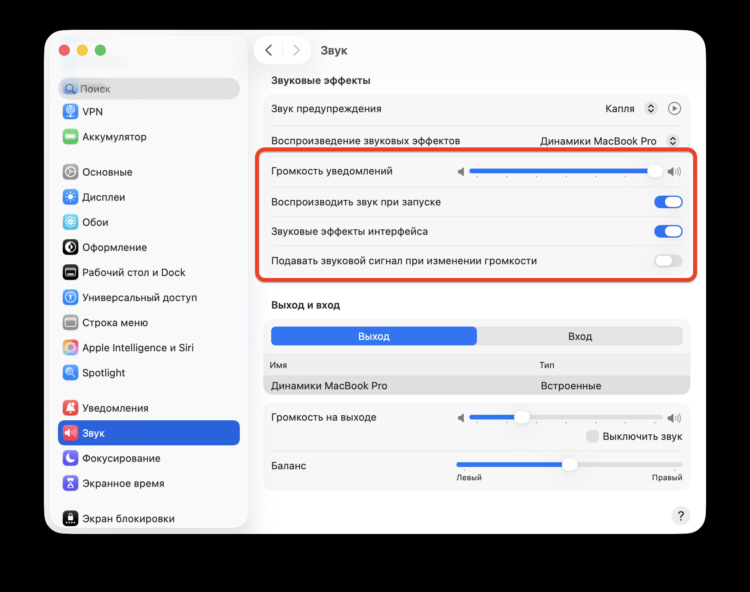This screenshot has width=750, height=592.
Task: Open help with question mark button
Action: pos(680,515)
